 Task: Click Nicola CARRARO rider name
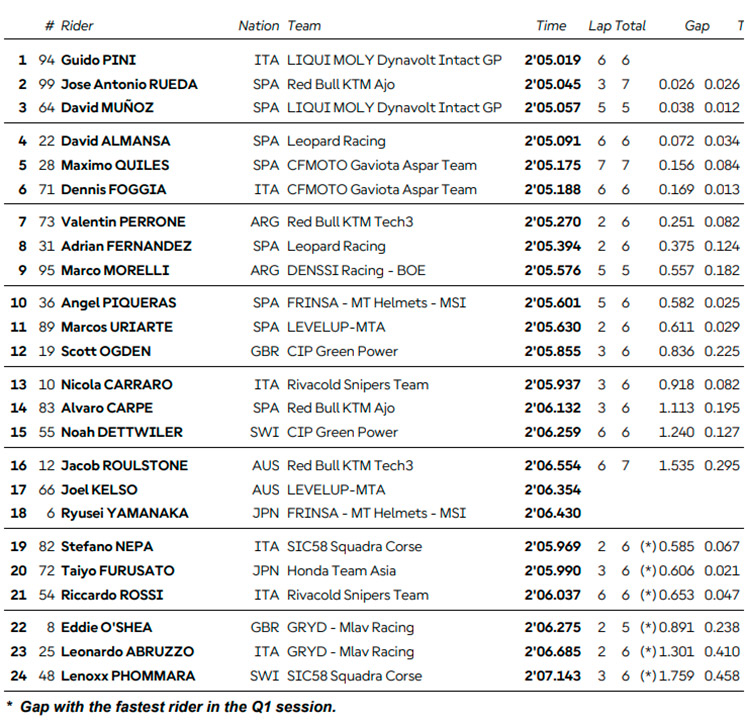coord(117,384)
